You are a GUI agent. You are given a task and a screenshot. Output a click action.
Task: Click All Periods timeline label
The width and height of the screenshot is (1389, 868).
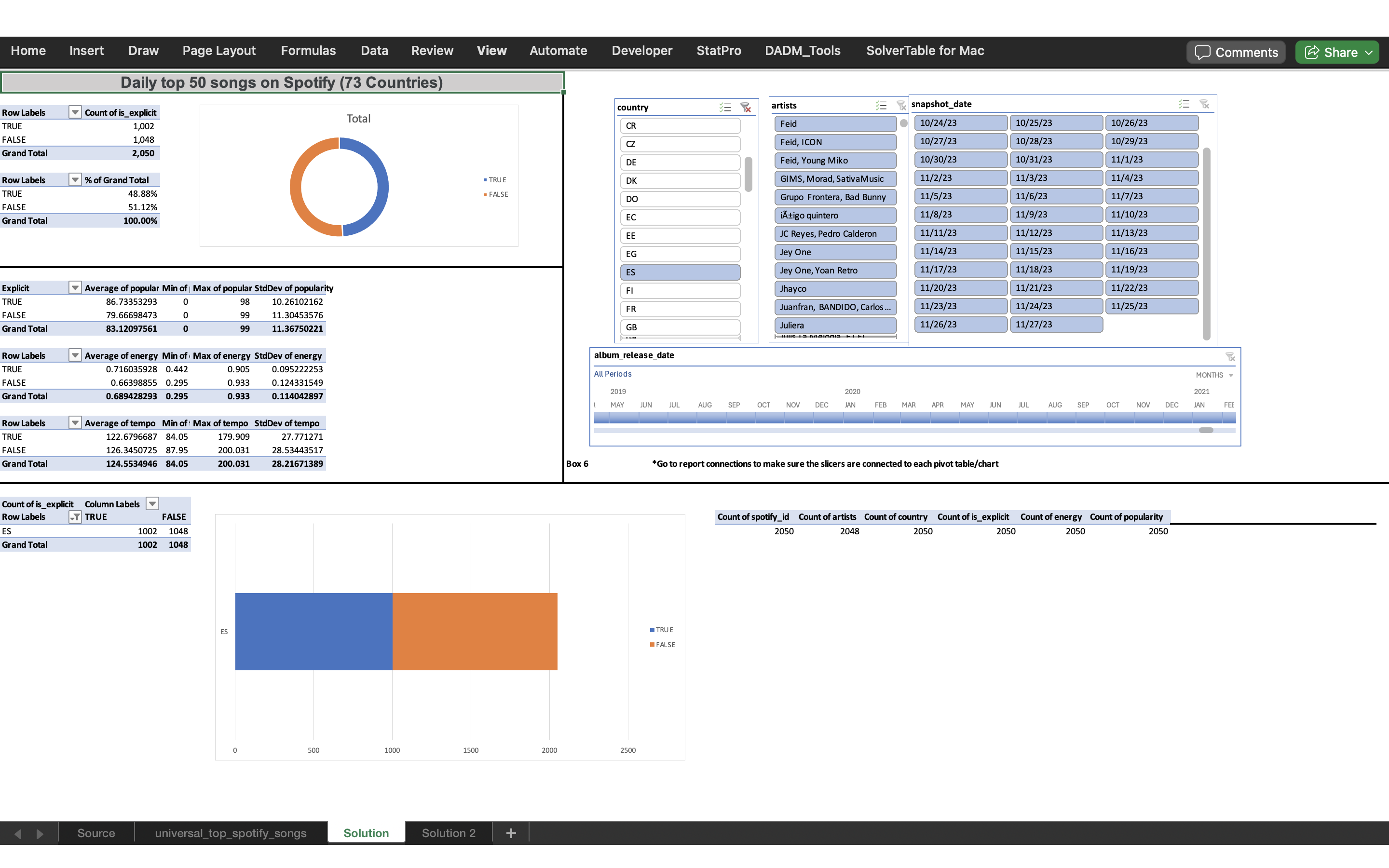(613, 374)
